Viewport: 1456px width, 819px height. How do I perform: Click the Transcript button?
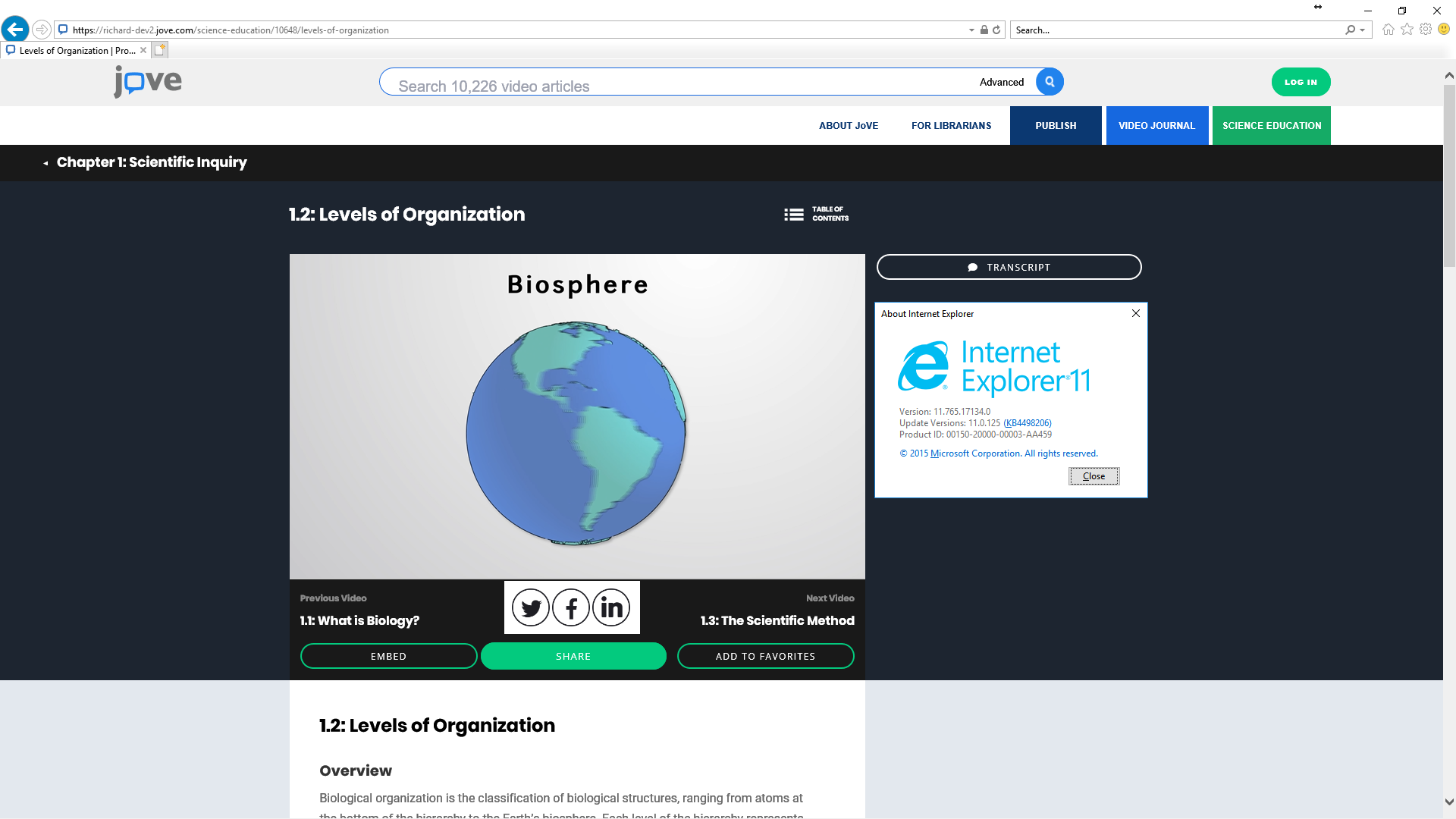tap(1009, 267)
